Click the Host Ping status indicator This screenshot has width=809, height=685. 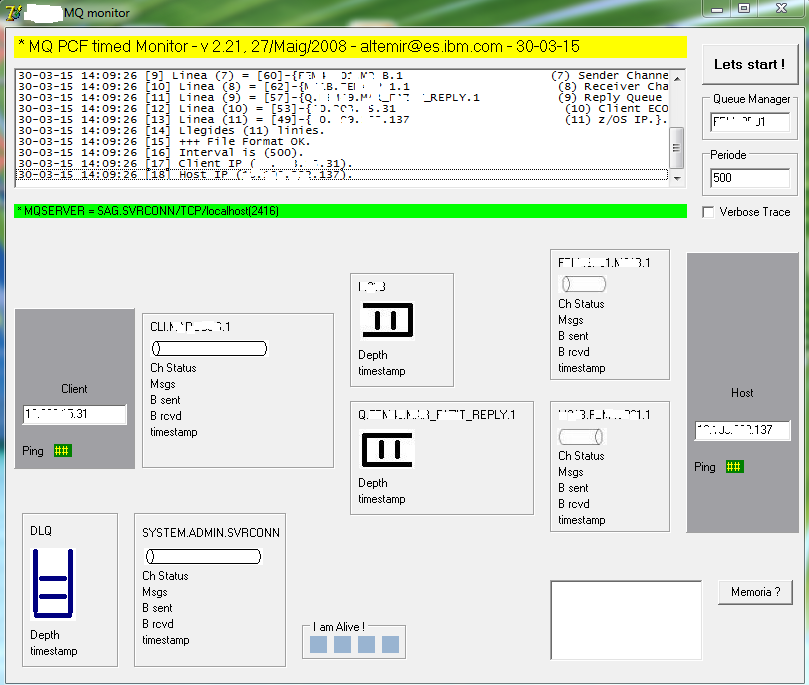tap(734, 467)
